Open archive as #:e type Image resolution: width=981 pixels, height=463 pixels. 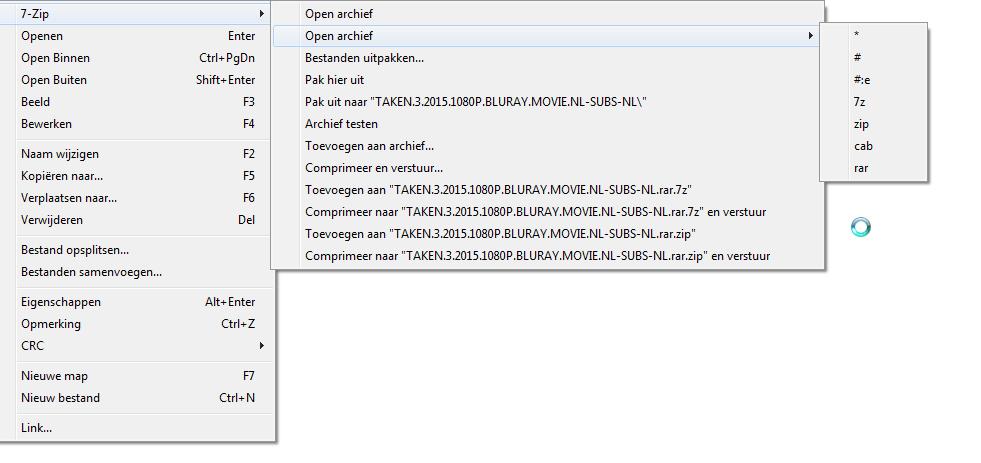click(873, 79)
